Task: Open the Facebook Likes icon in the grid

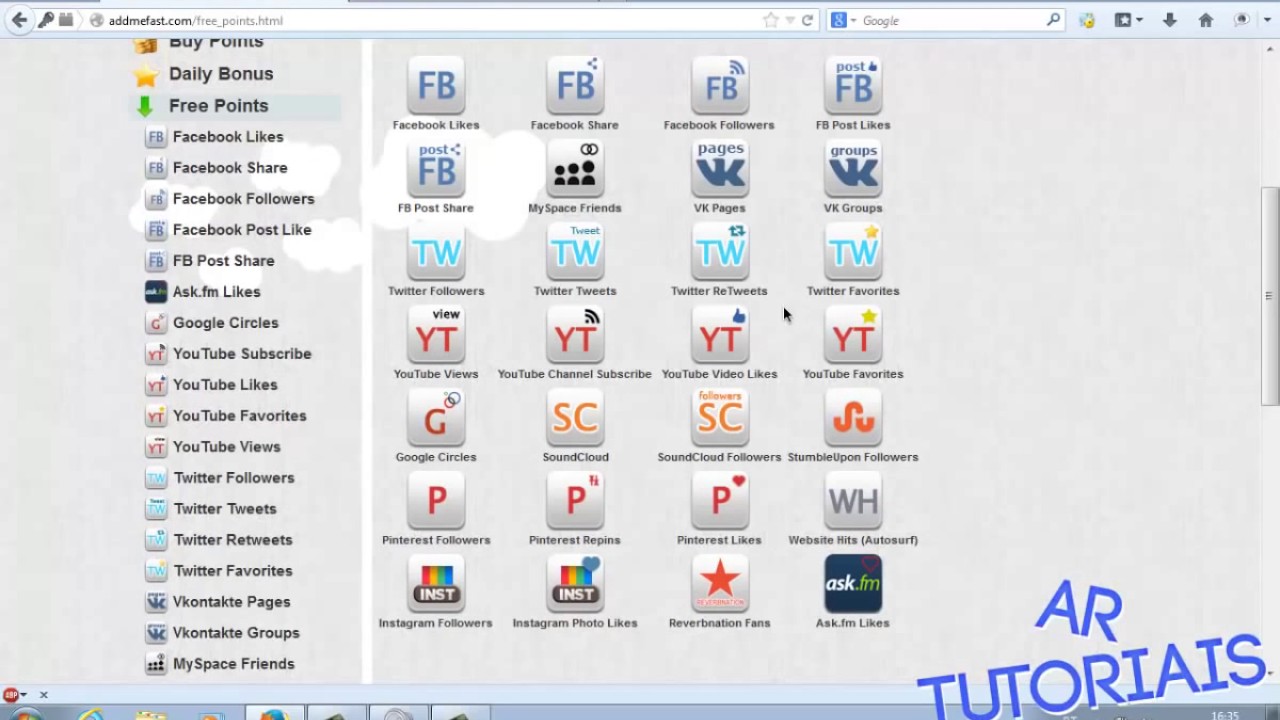Action: click(x=436, y=86)
